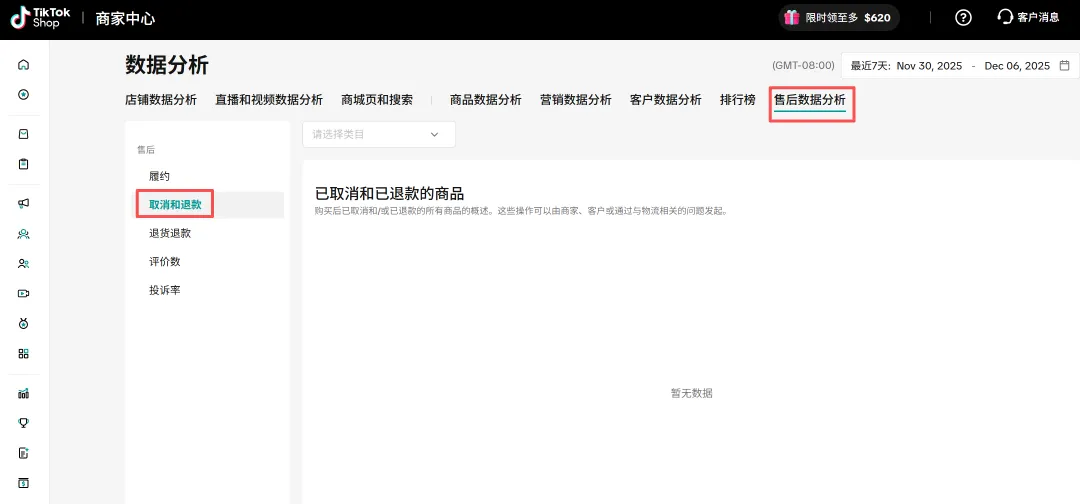Click the home icon in left sidebar
Viewport: 1080px width, 504px height.
tap(24, 65)
